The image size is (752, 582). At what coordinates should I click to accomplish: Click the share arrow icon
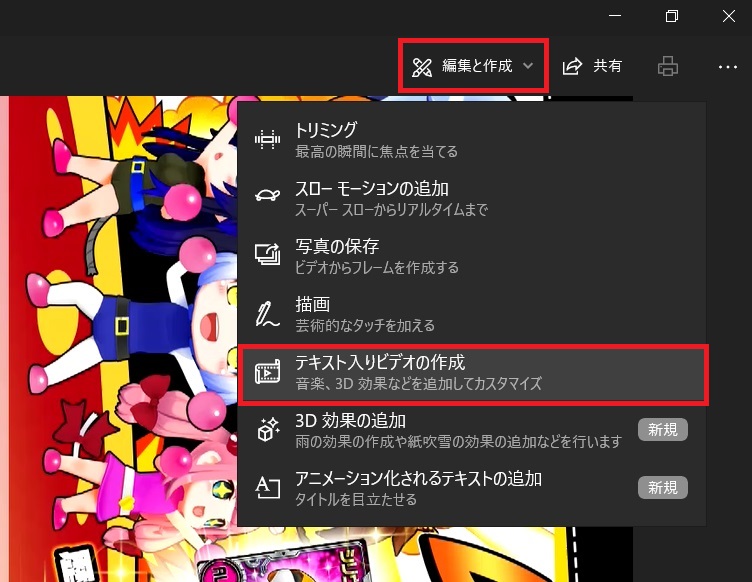click(x=573, y=66)
